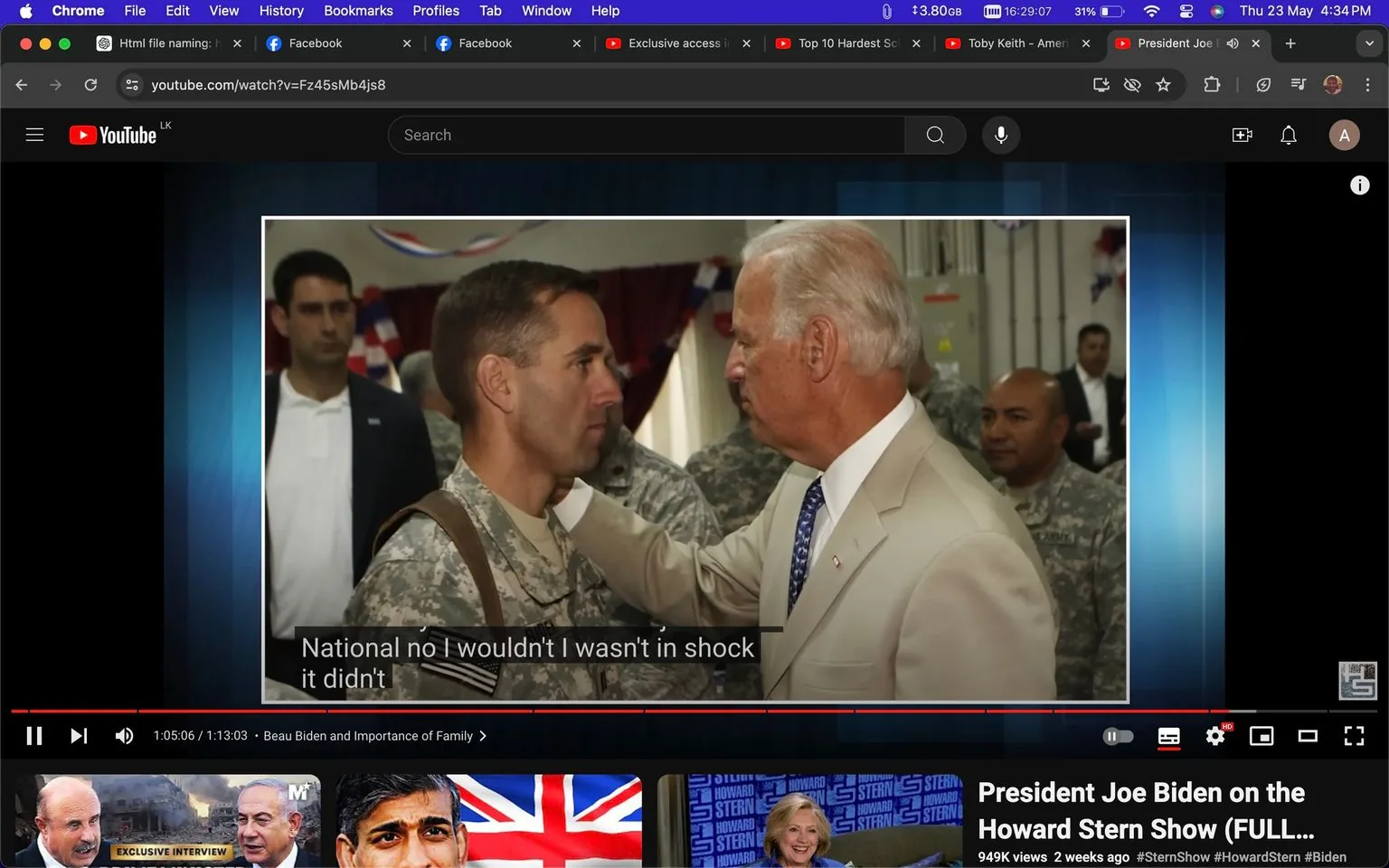Click the Create video icon
1389x868 pixels.
[x=1242, y=134]
